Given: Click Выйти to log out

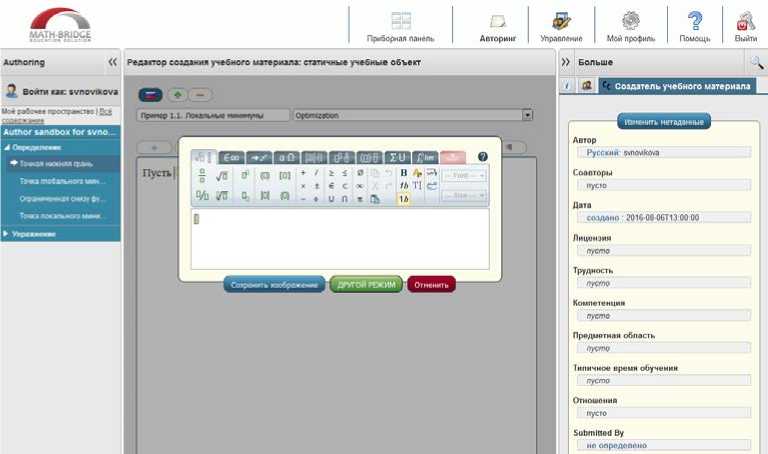Looking at the screenshot, I should click(745, 27).
